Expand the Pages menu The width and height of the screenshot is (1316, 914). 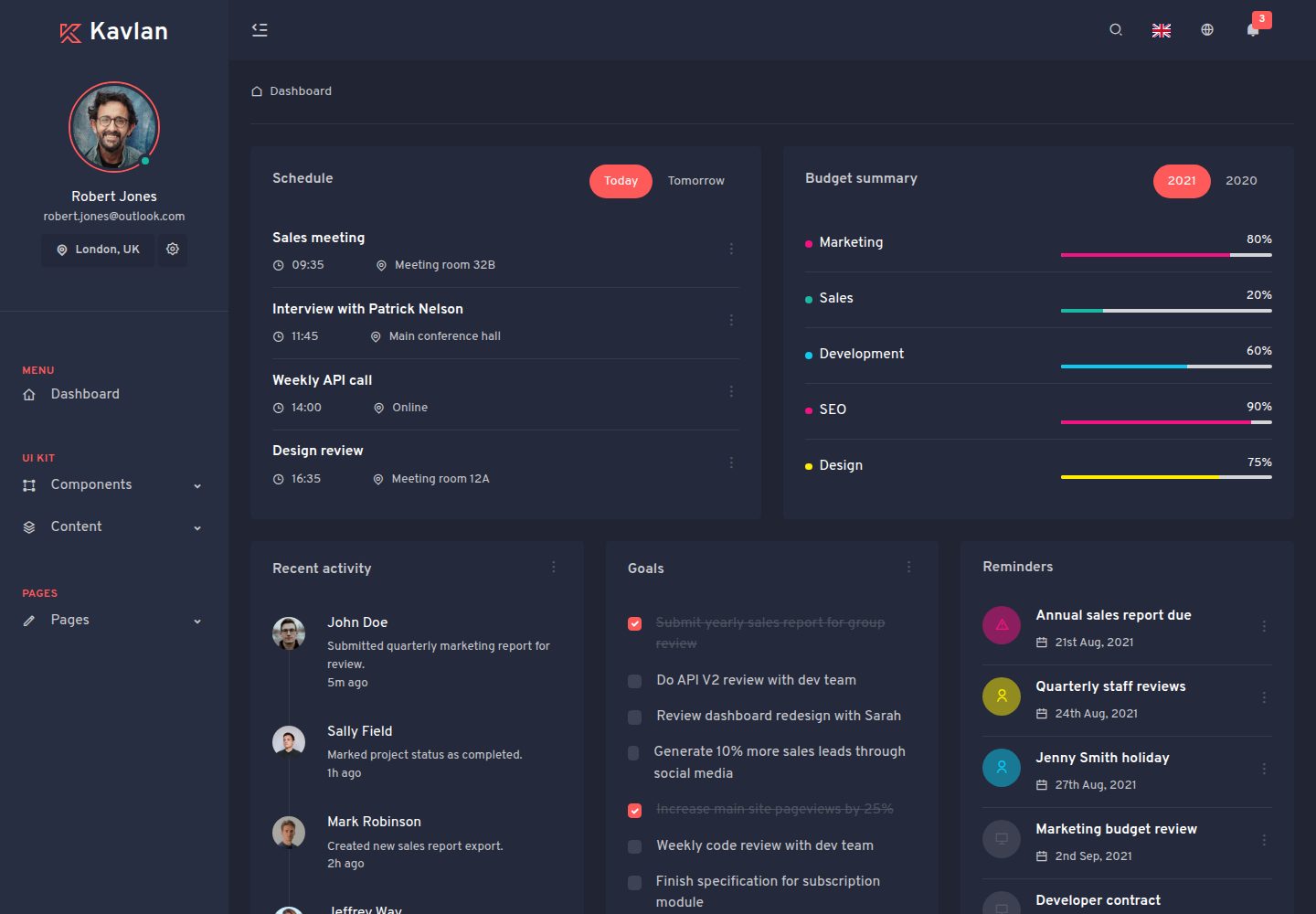pyautogui.click(x=113, y=620)
